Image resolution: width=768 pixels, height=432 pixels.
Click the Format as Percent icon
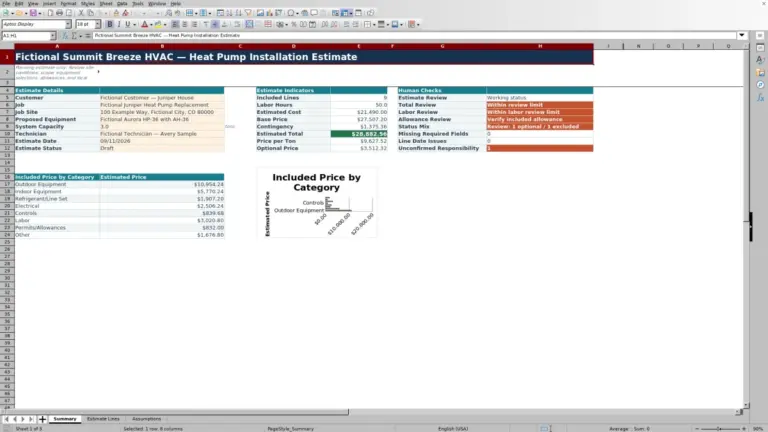pyautogui.click(x=294, y=24)
